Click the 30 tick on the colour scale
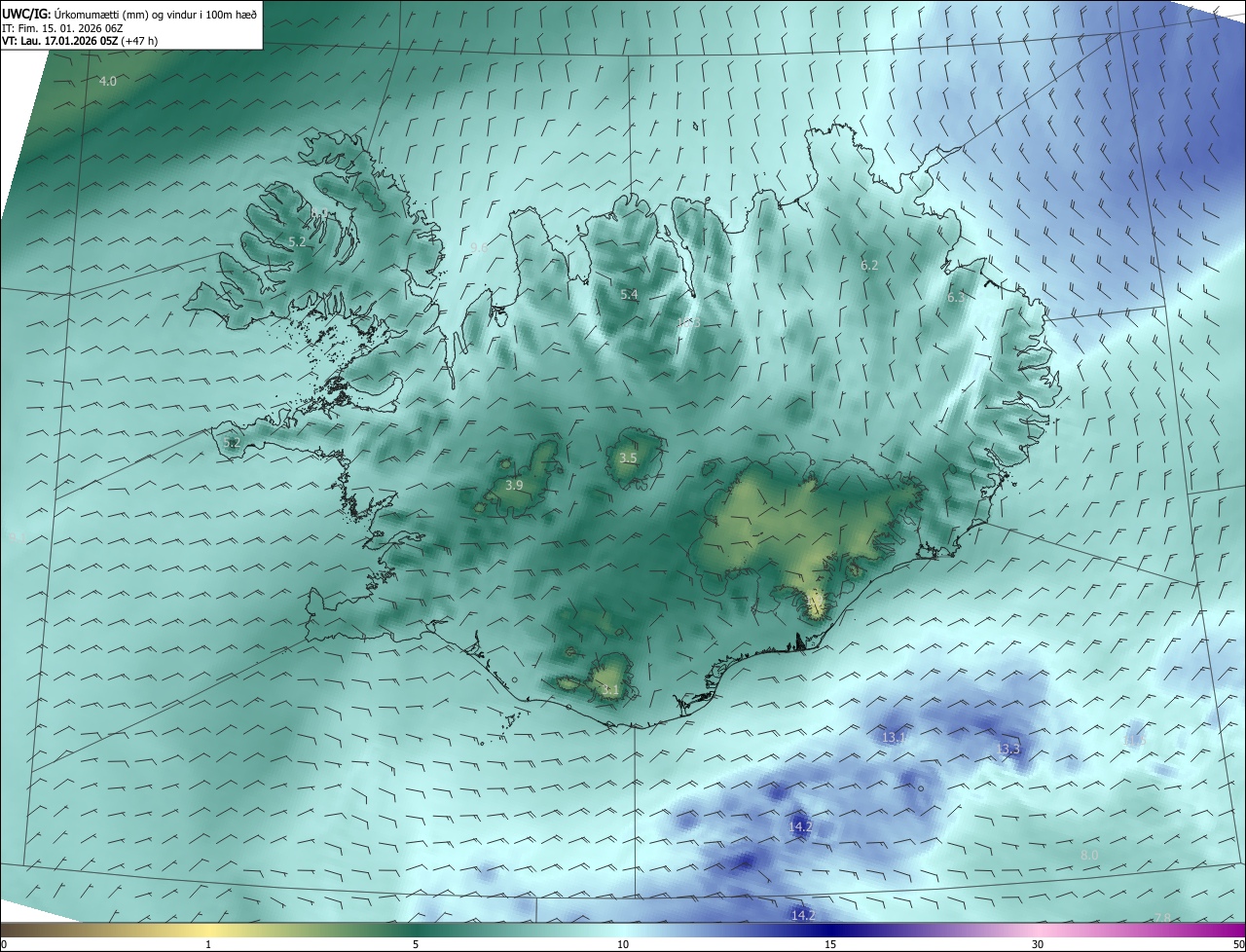1246x952 pixels. (x=1038, y=944)
